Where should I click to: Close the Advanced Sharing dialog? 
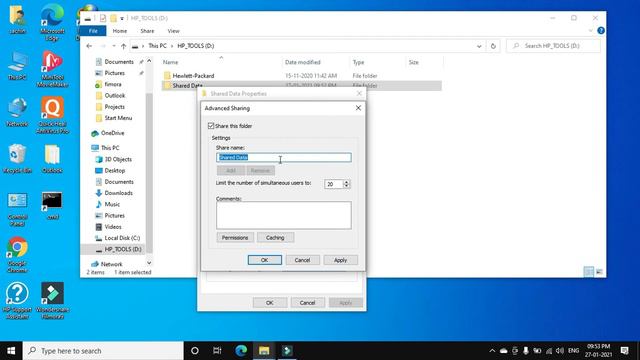tap(358, 108)
